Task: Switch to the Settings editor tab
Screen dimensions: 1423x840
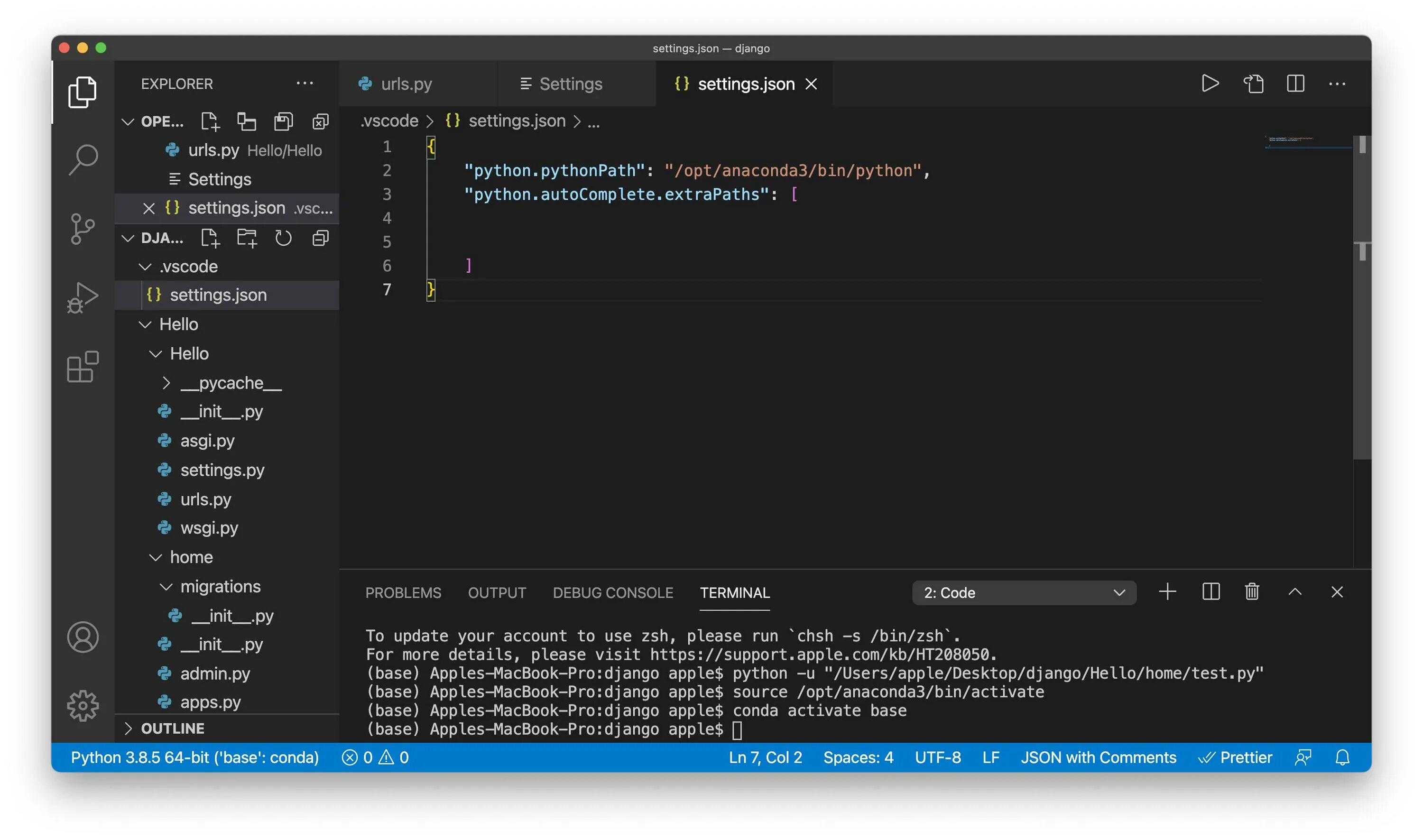Action: point(576,84)
